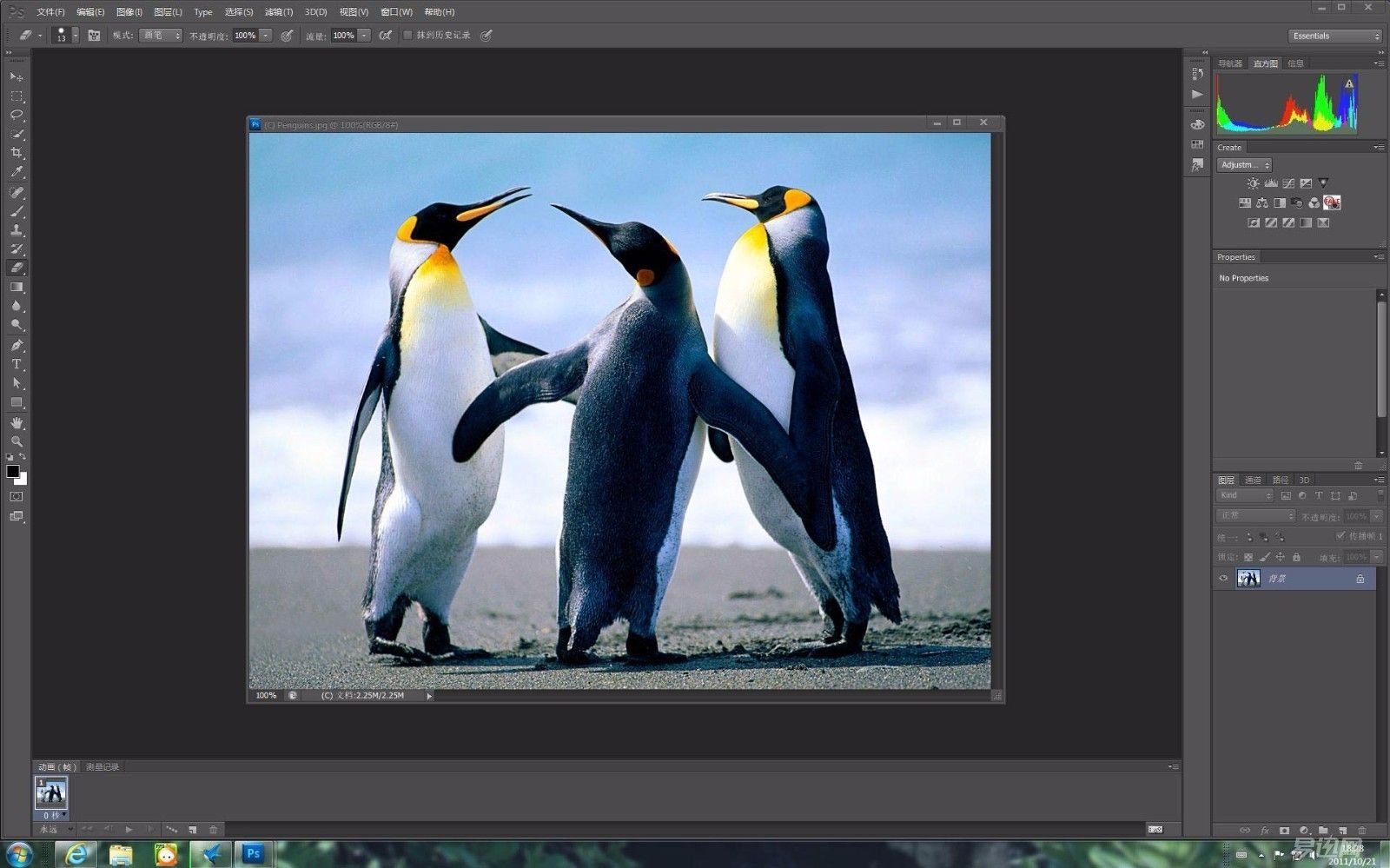Open the eraser 模式 dropdown
Viewport: 1390px width, 868px height.
pyautogui.click(x=161, y=36)
